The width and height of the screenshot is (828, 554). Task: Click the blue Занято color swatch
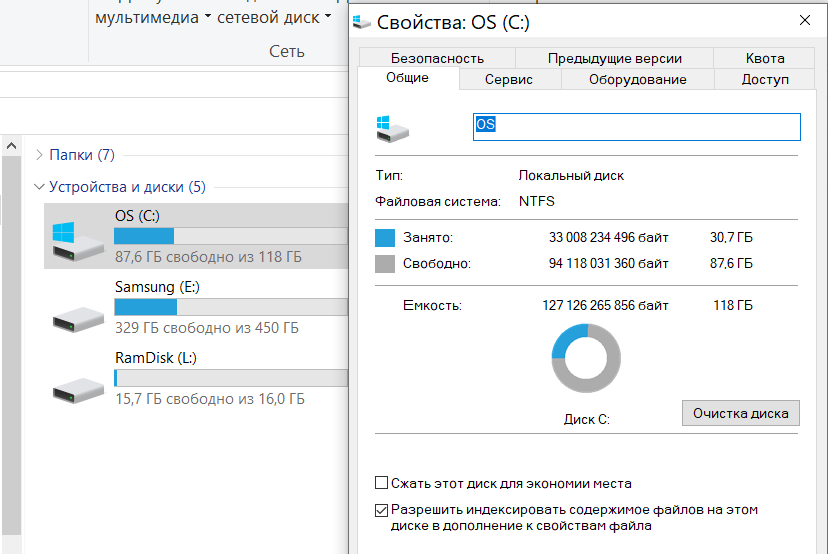(385, 238)
